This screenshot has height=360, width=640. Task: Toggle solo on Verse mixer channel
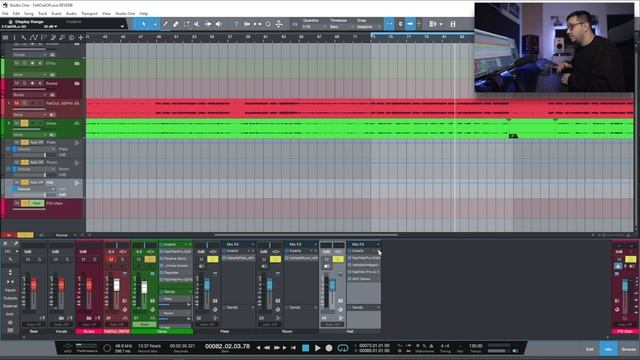150,259
